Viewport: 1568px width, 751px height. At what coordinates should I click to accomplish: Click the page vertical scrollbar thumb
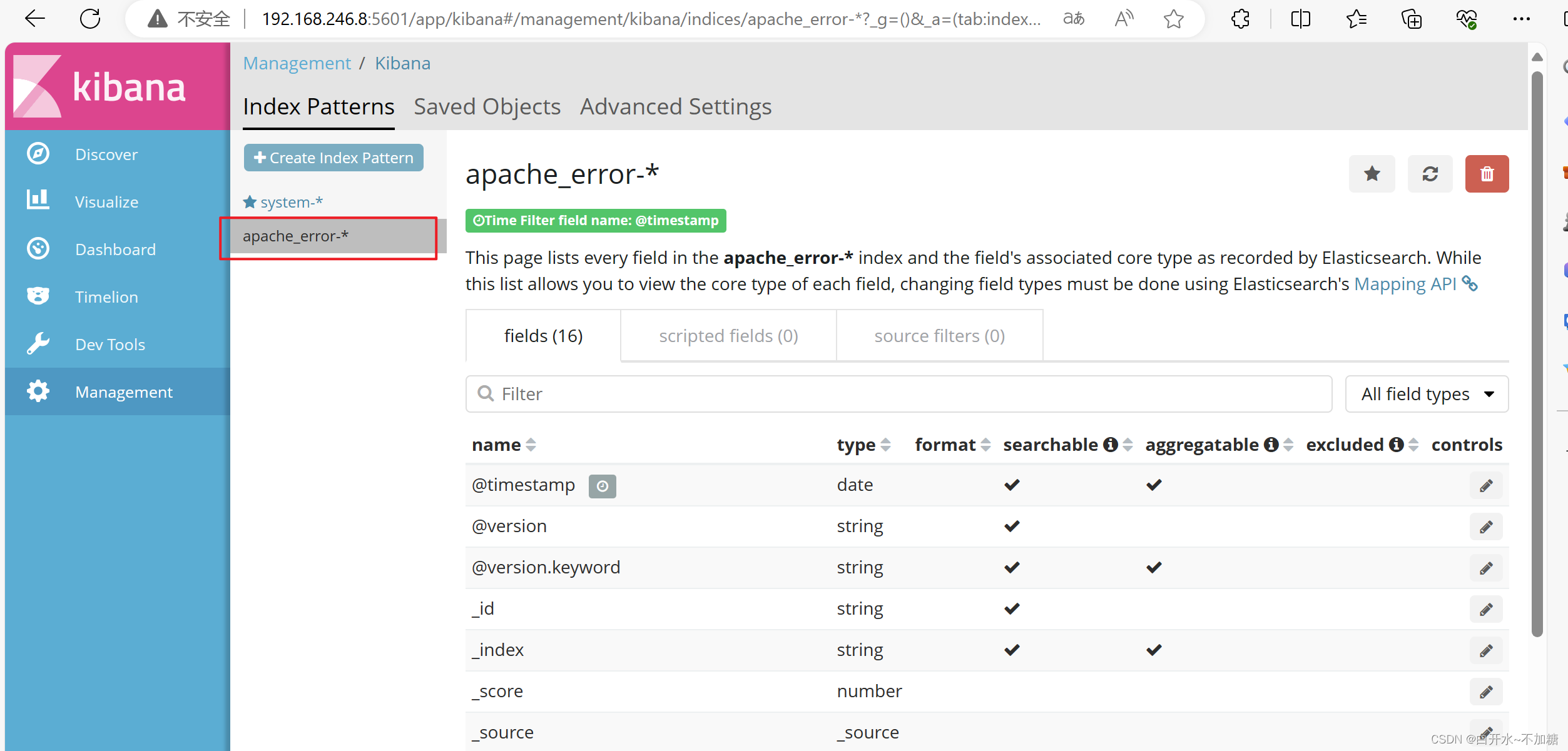point(1537,353)
